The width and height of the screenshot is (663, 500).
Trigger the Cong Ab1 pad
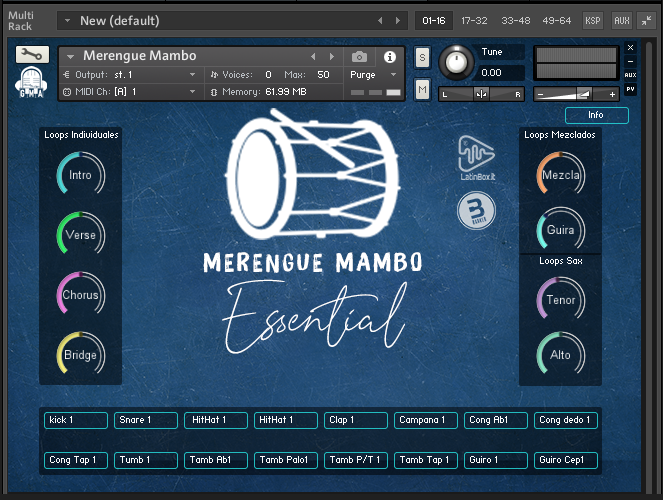coord(496,420)
